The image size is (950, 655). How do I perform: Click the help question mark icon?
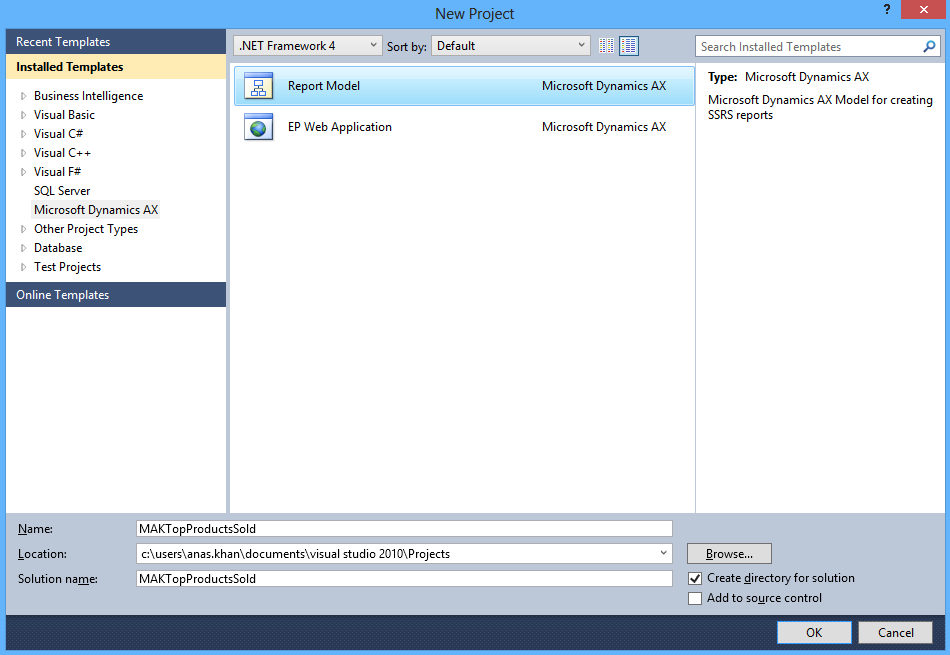tap(886, 10)
